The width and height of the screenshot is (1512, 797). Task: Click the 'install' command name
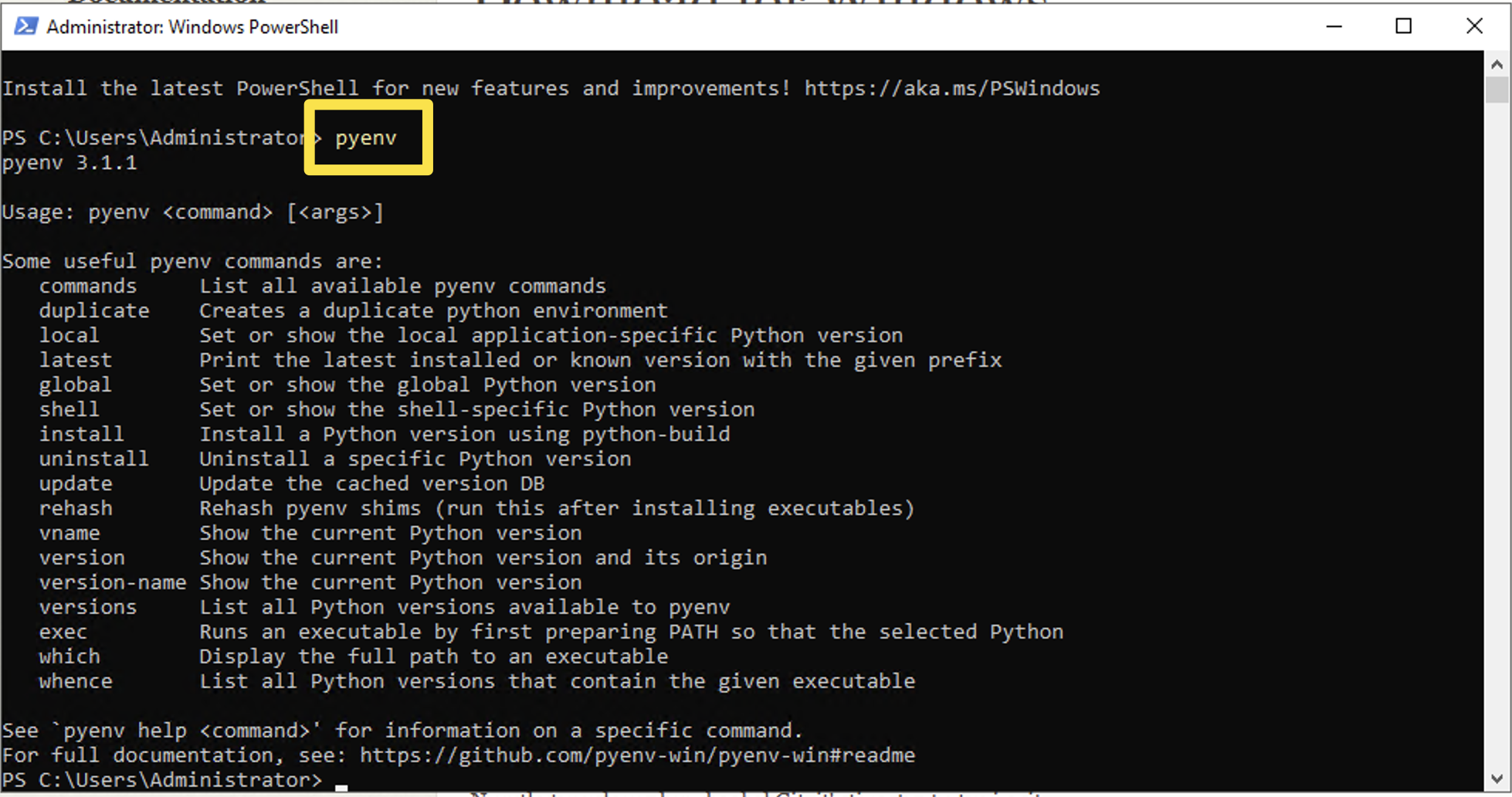pyautogui.click(x=82, y=434)
